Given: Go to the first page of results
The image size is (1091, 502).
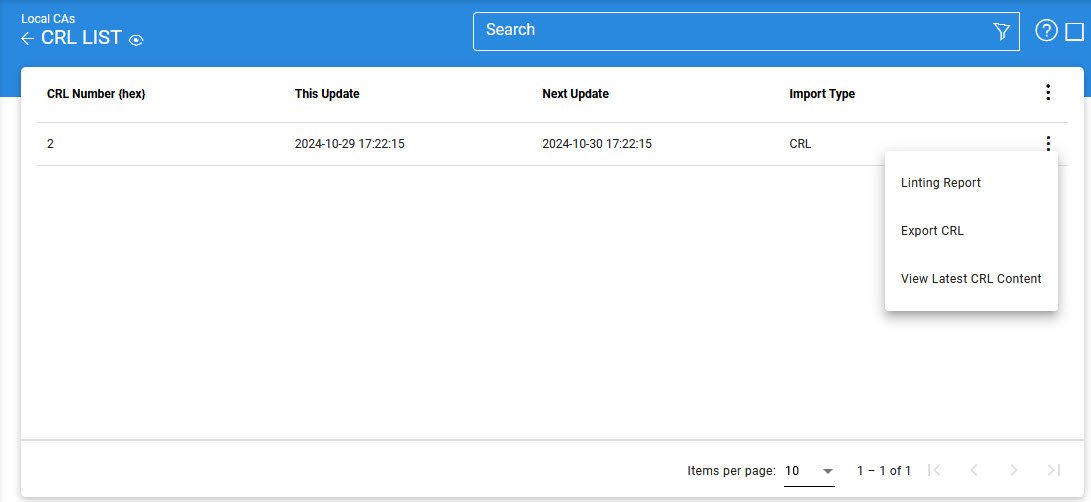Looking at the screenshot, I should pos(934,470).
